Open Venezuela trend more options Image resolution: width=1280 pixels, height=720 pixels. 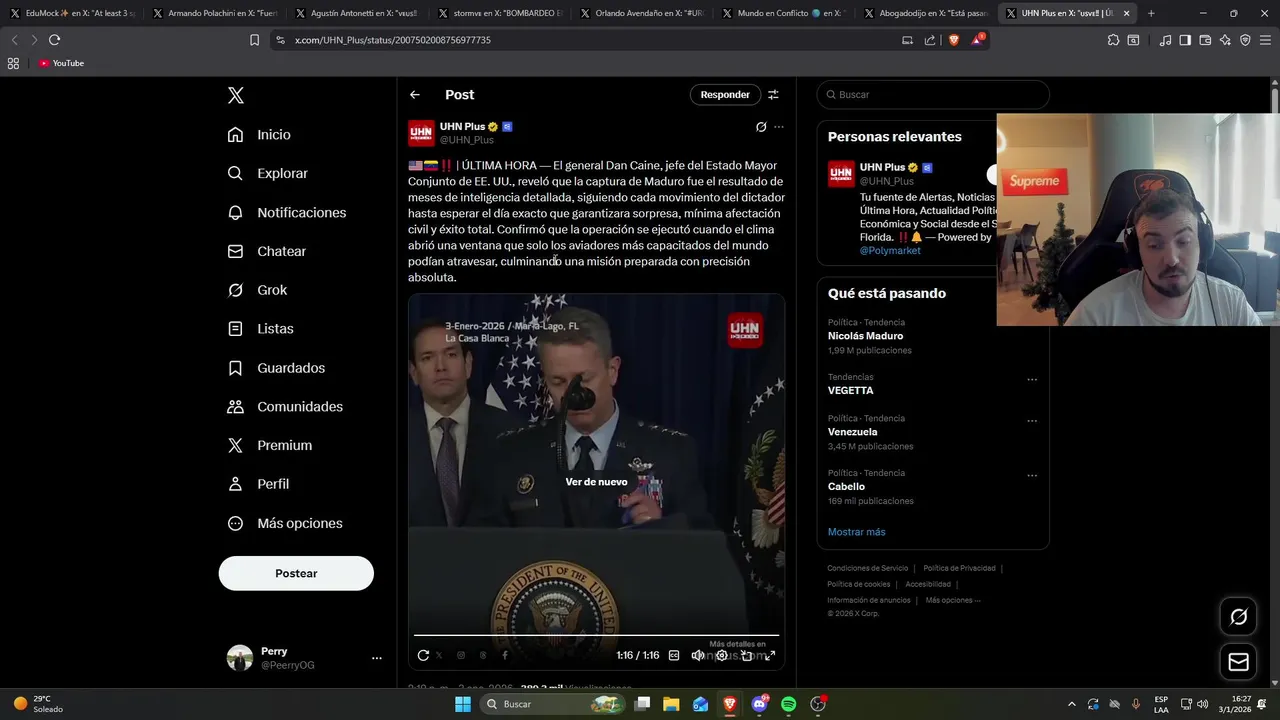tap(1032, 421)
